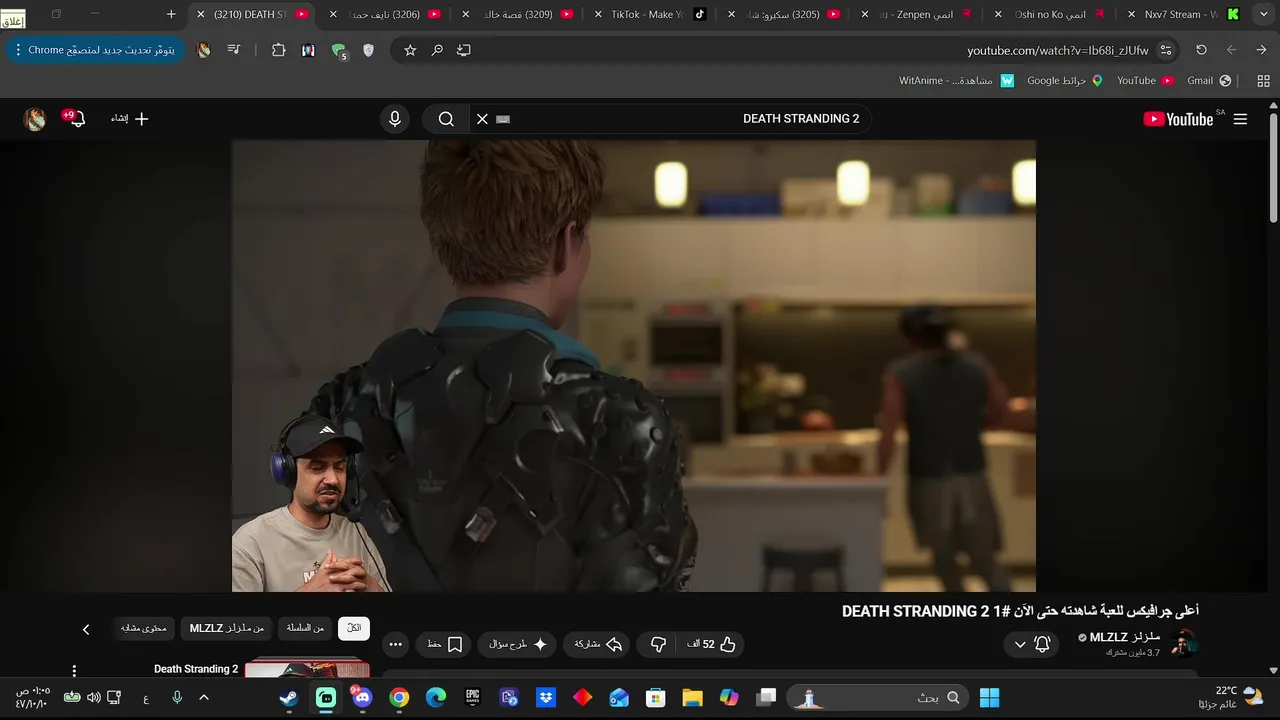Open the YouTube hamburger guide menu
This screenshot has width=1280, height=720.
(1240, 119)
